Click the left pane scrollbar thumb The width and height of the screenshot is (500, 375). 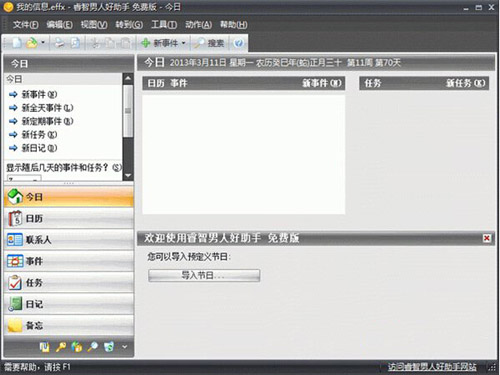[x=128, y=111]
